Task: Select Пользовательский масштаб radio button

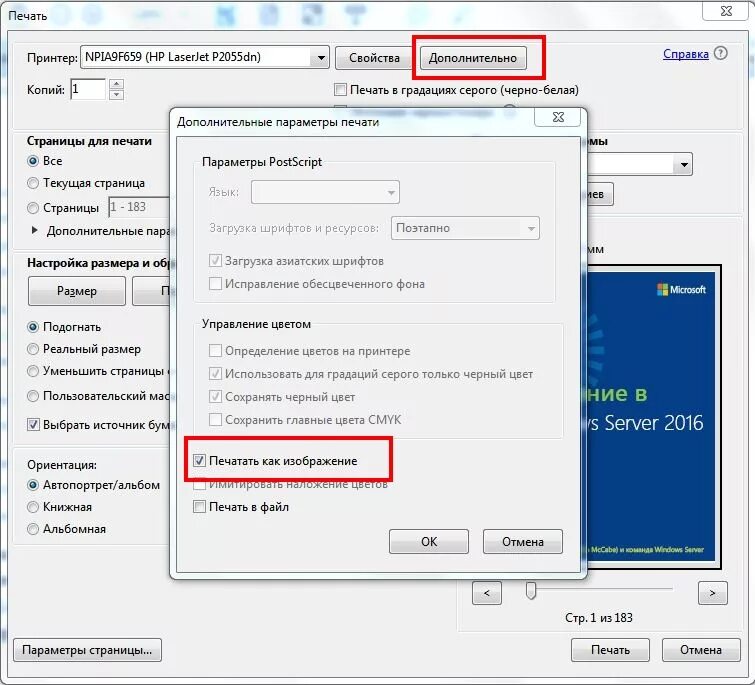Action: point(33,396)
